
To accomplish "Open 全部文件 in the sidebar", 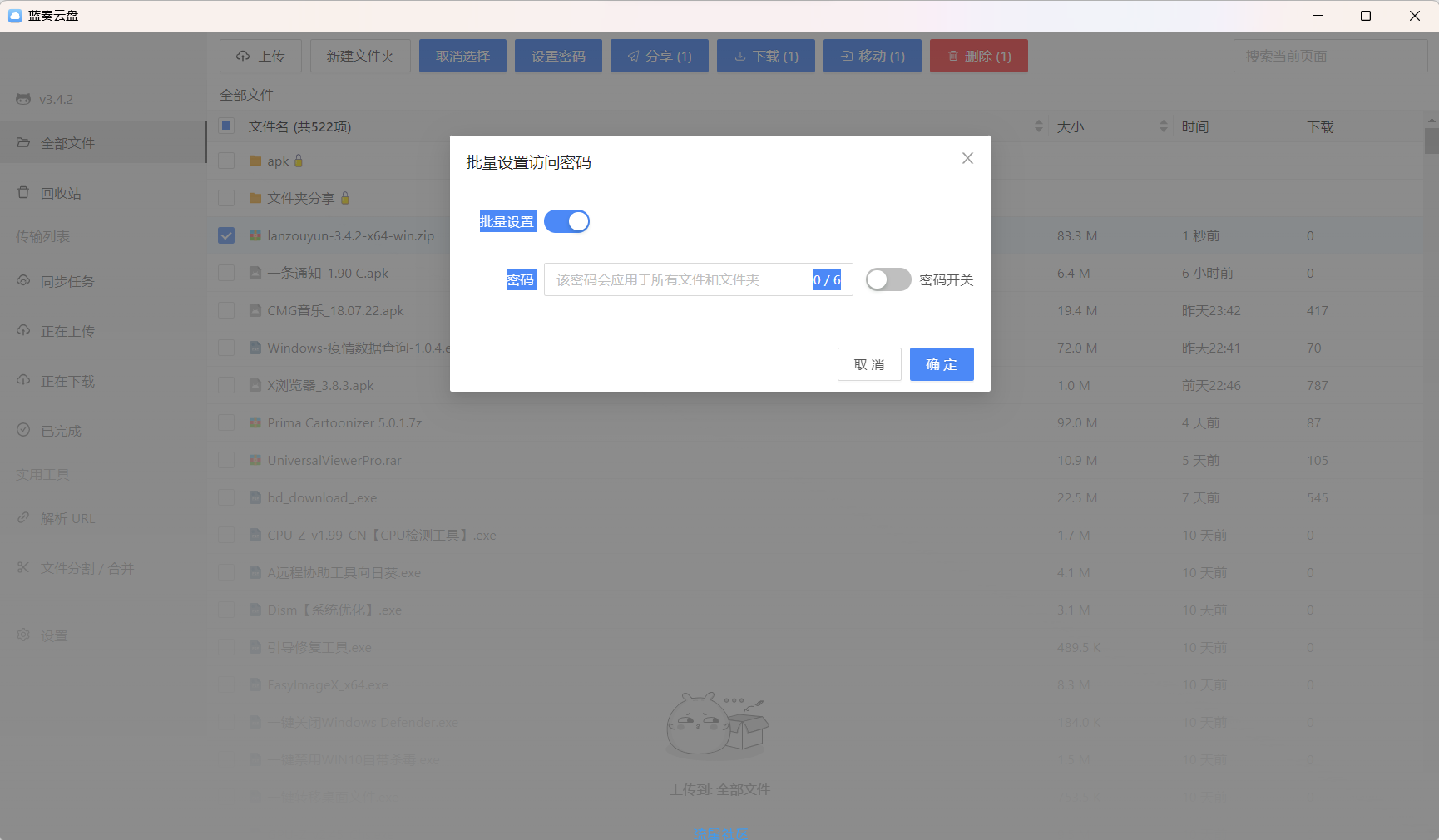I will (103, 143).
